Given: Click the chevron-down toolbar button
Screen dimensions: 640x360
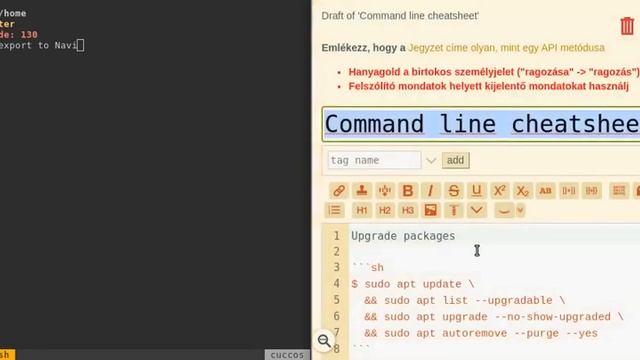Looking at the screenshot, I should (476, 210).
